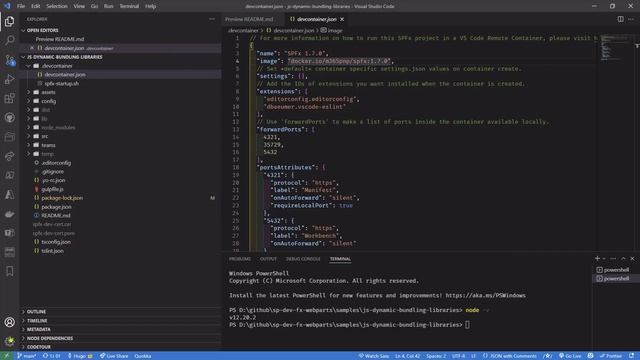Open the Run and Debug view
Screen dimensions: 640x360
[x=9, y=79]
